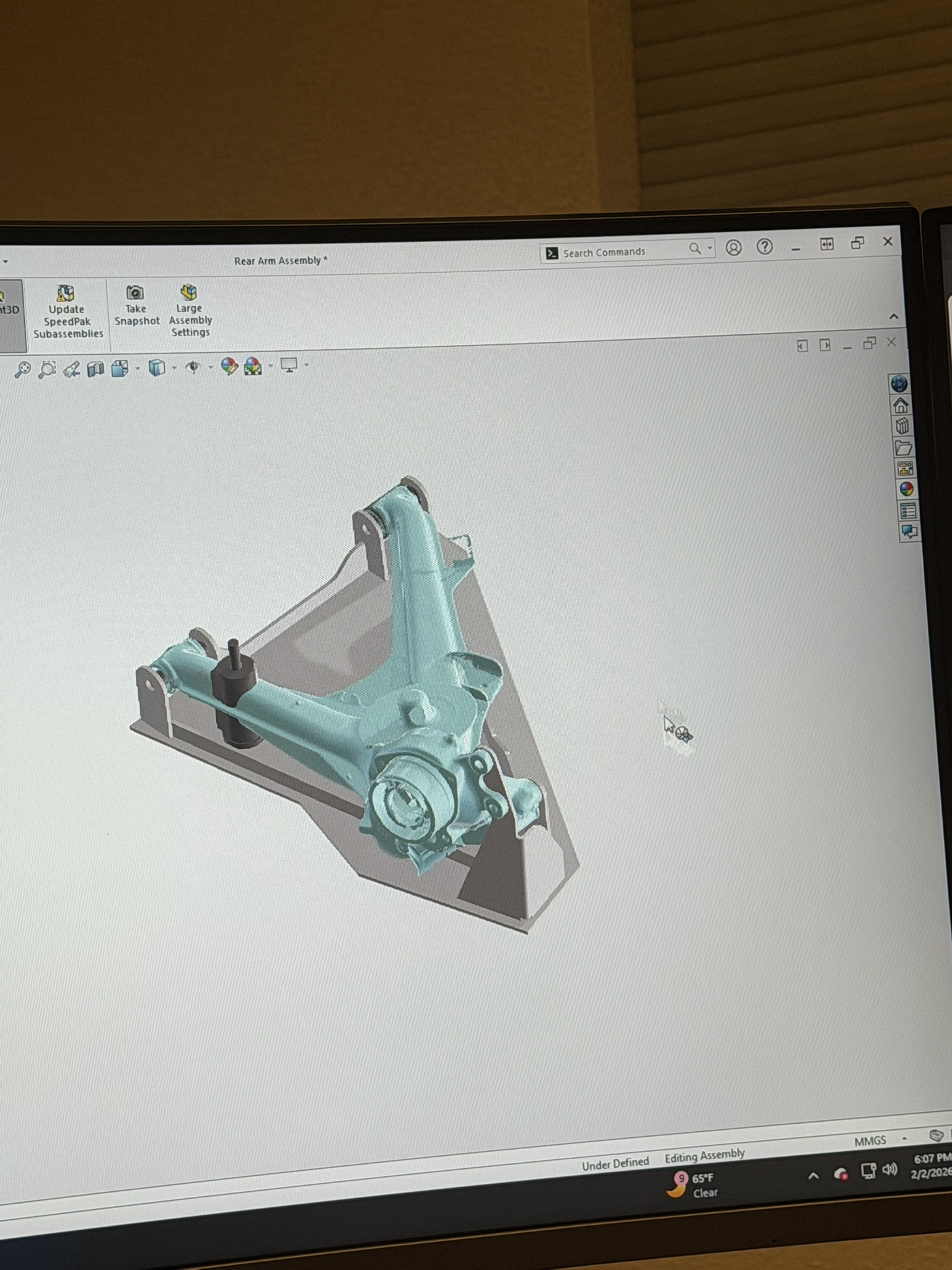
Task: Click the Take Snapshot tool
Action: (136, 306)
